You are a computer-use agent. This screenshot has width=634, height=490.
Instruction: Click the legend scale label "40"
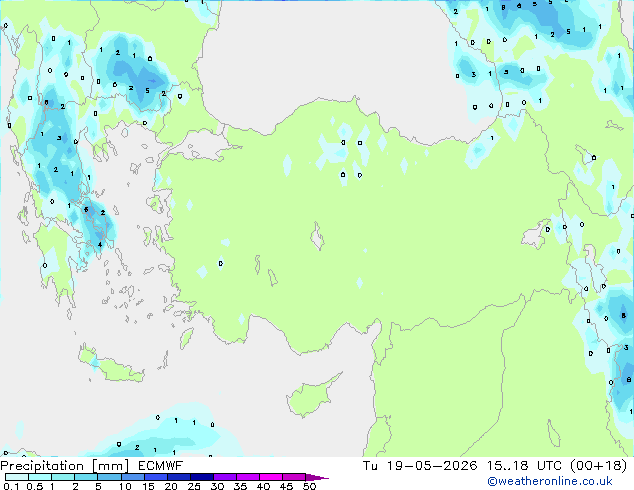click(263, 486)
